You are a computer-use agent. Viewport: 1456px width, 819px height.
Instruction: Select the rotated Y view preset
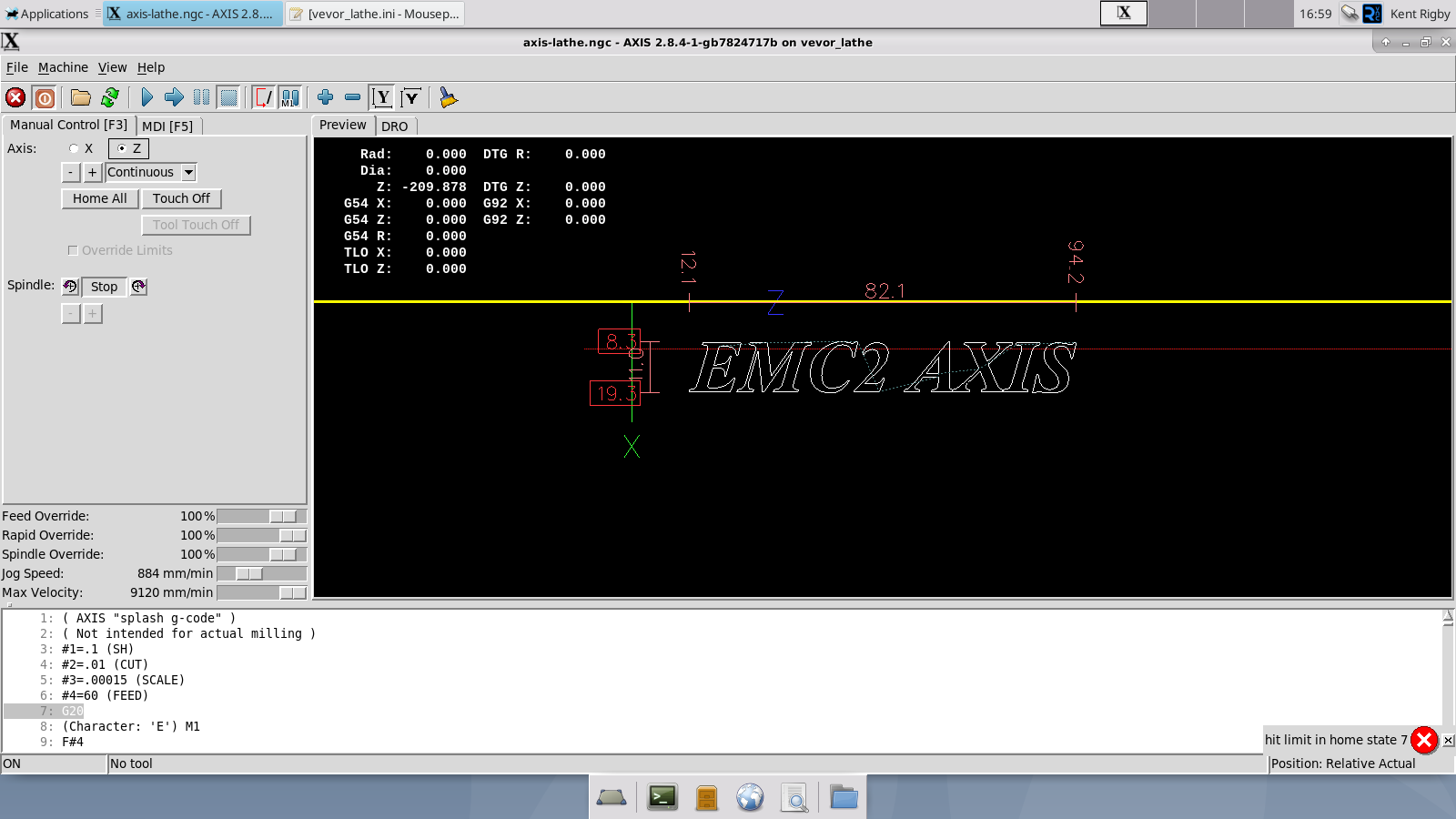[x=411, y=97]
